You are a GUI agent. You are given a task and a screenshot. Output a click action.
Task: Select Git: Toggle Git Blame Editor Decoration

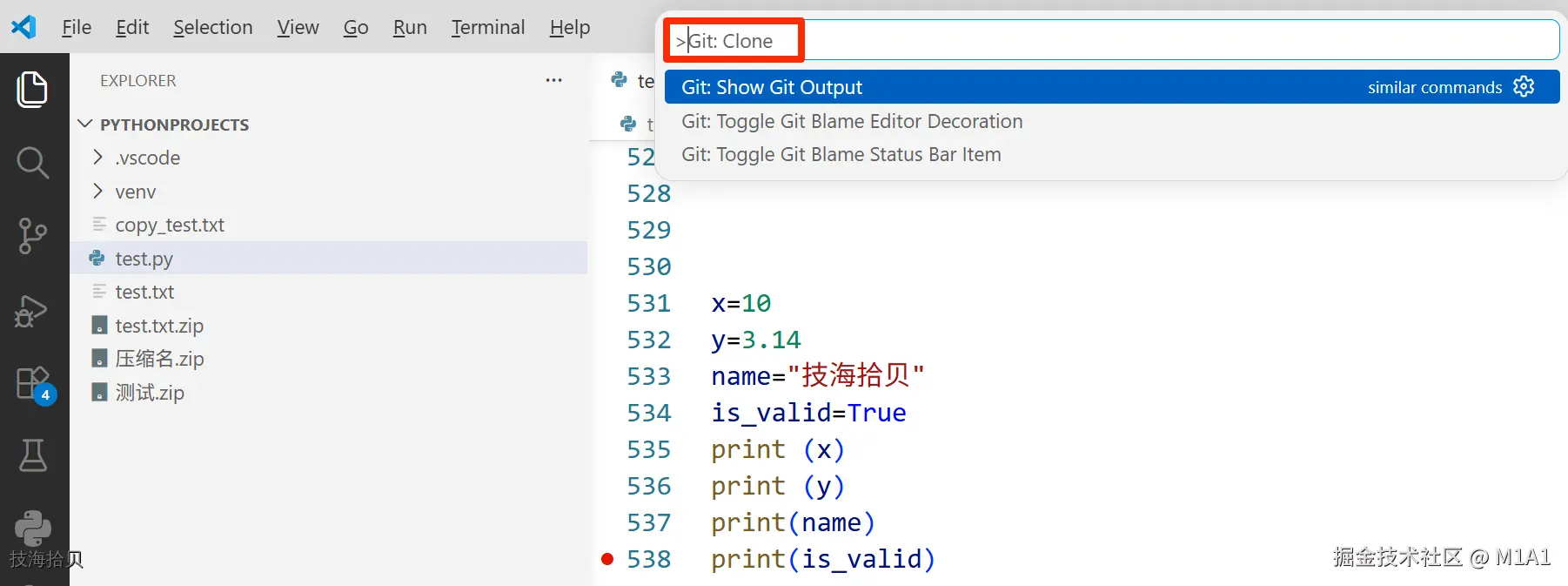pos(1112,121)
